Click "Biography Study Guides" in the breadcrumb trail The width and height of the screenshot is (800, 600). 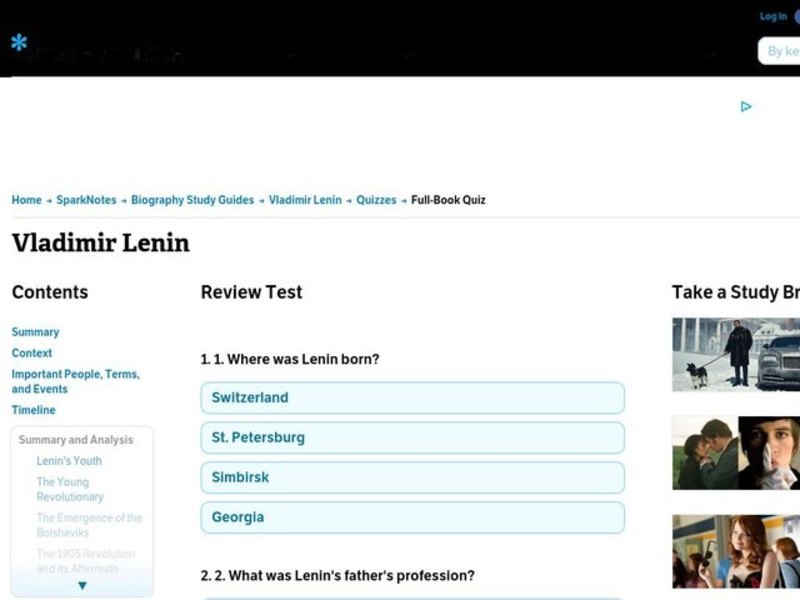point(192,199)
